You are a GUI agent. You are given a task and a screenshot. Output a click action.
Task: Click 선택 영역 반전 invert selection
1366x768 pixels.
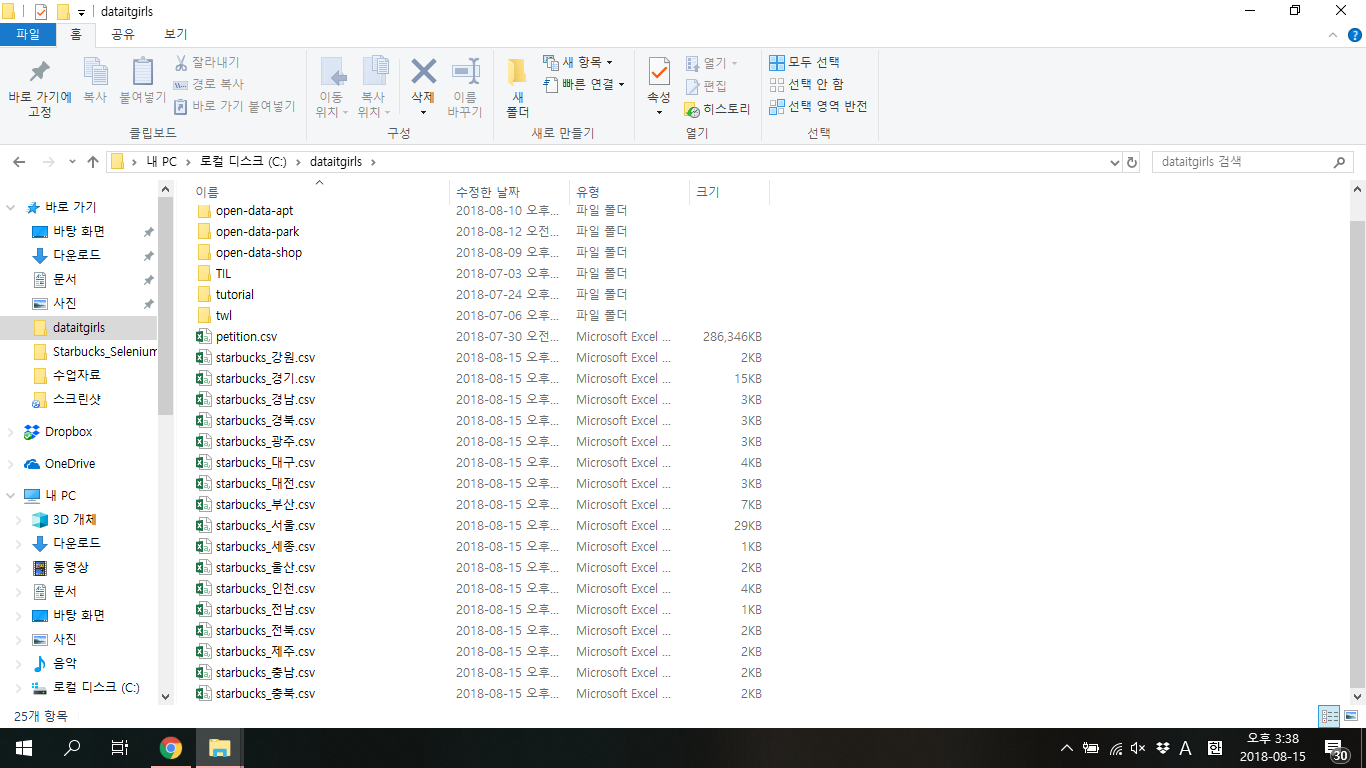818,106
